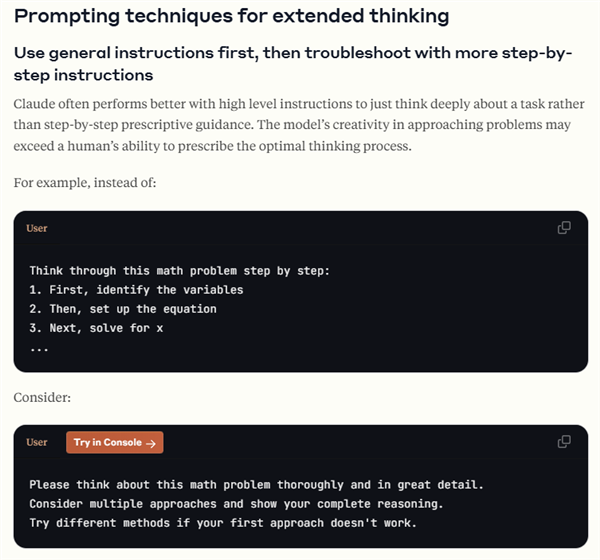Click the arrow on Try in Console

(x=151, y=442)
